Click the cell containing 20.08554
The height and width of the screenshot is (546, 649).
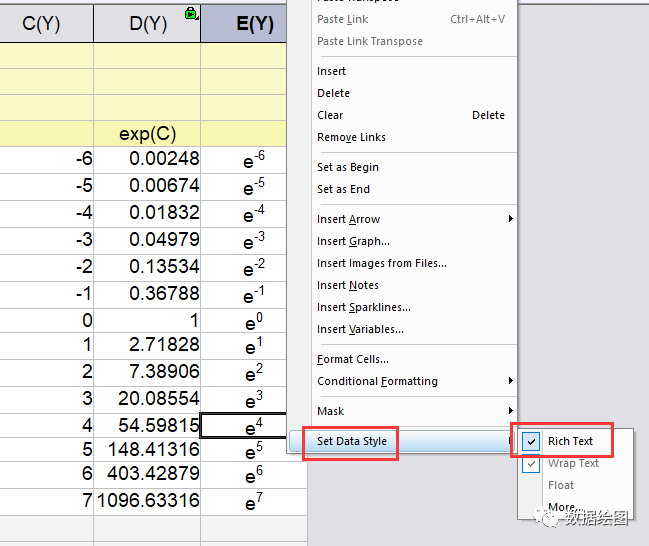[147, 399]
